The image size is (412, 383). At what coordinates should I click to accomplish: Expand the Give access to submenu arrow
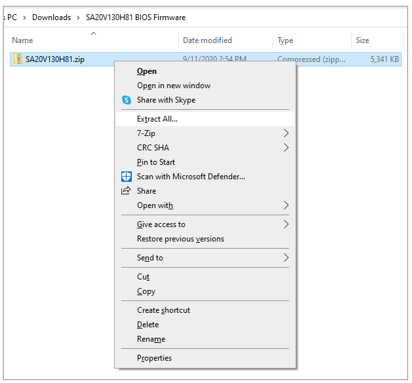tap(286, 224)
